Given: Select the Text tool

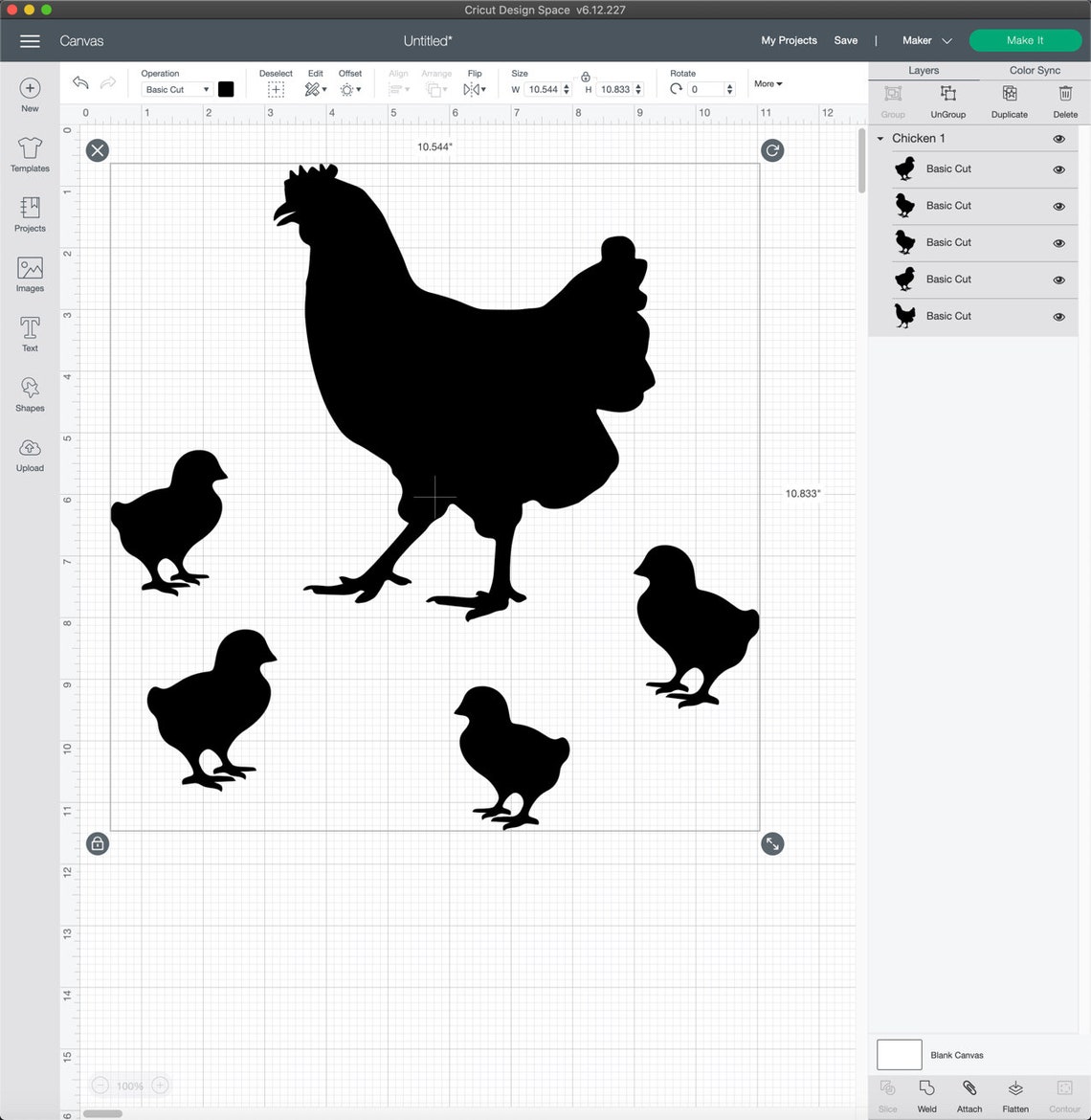Looking at the screenshot, I should 30,333.
